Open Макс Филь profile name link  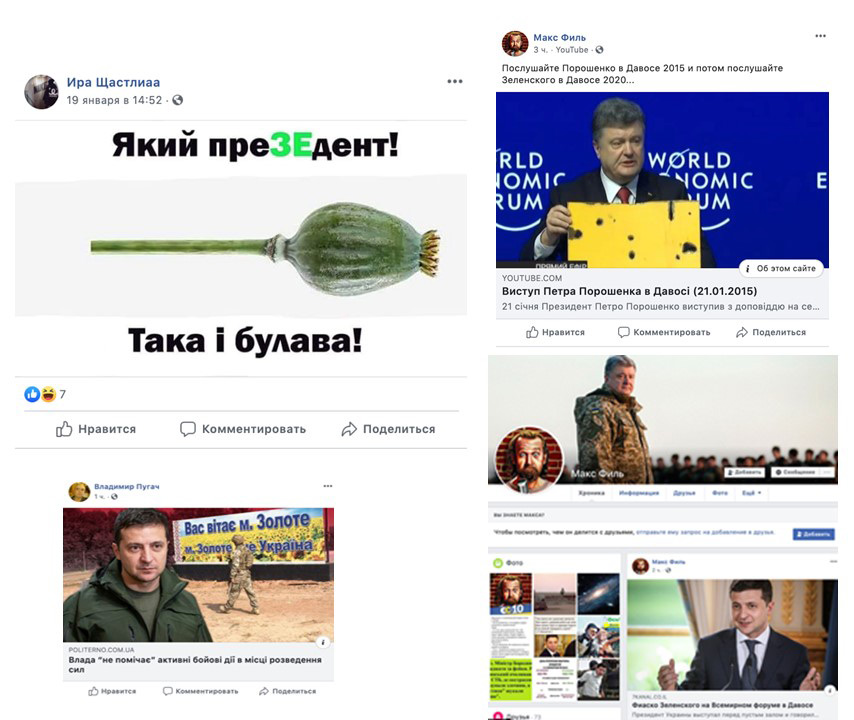(559, 38)
